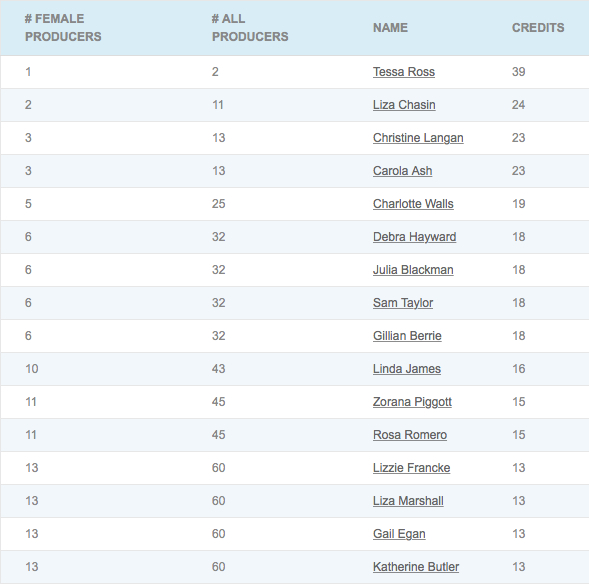Open the Katherine Butler link
589x584 pixels.
pos(416,567)
